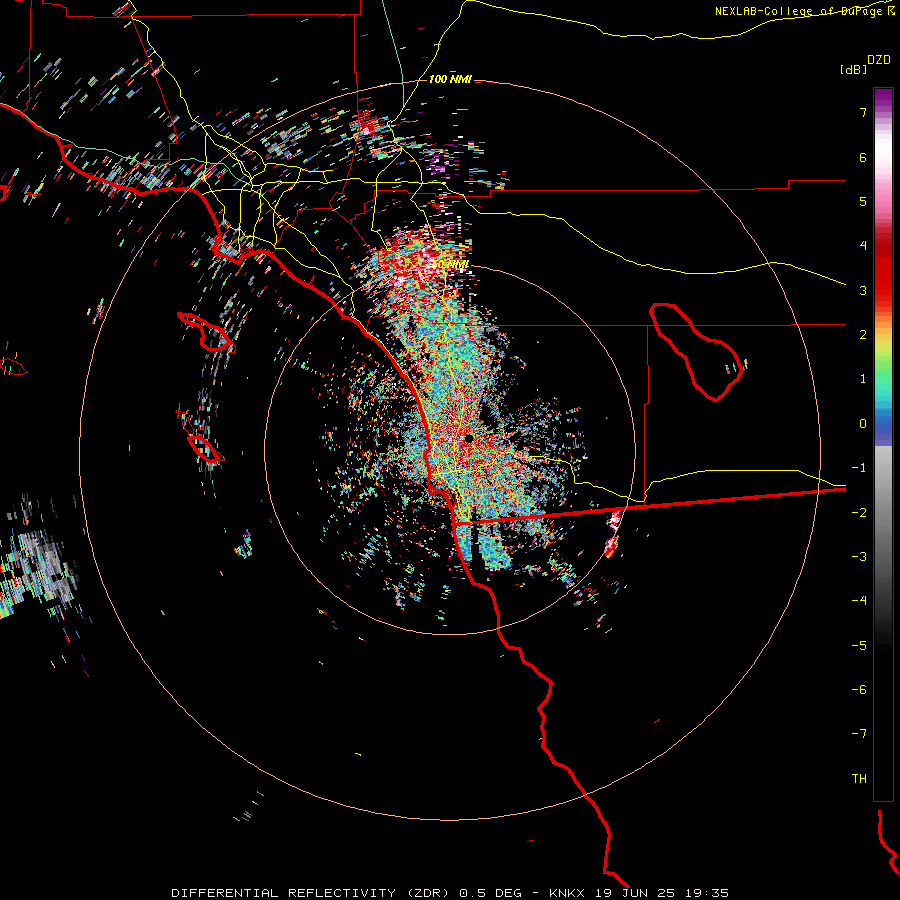
Task: Click the 6 value on the dB scale
Action: click(863, 157)
